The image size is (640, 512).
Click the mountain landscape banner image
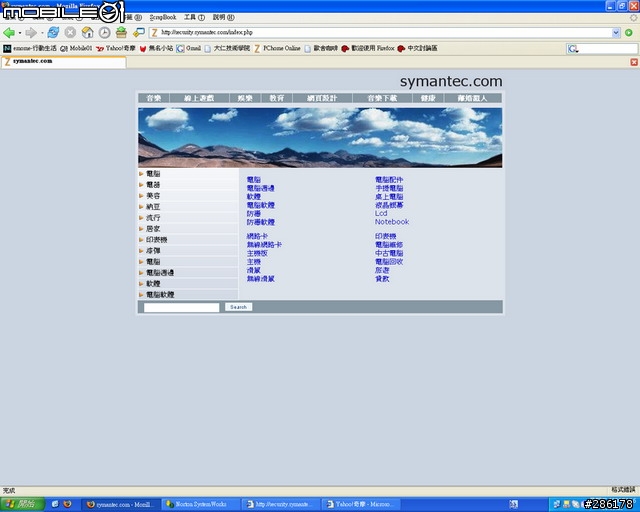coord(320,138)
